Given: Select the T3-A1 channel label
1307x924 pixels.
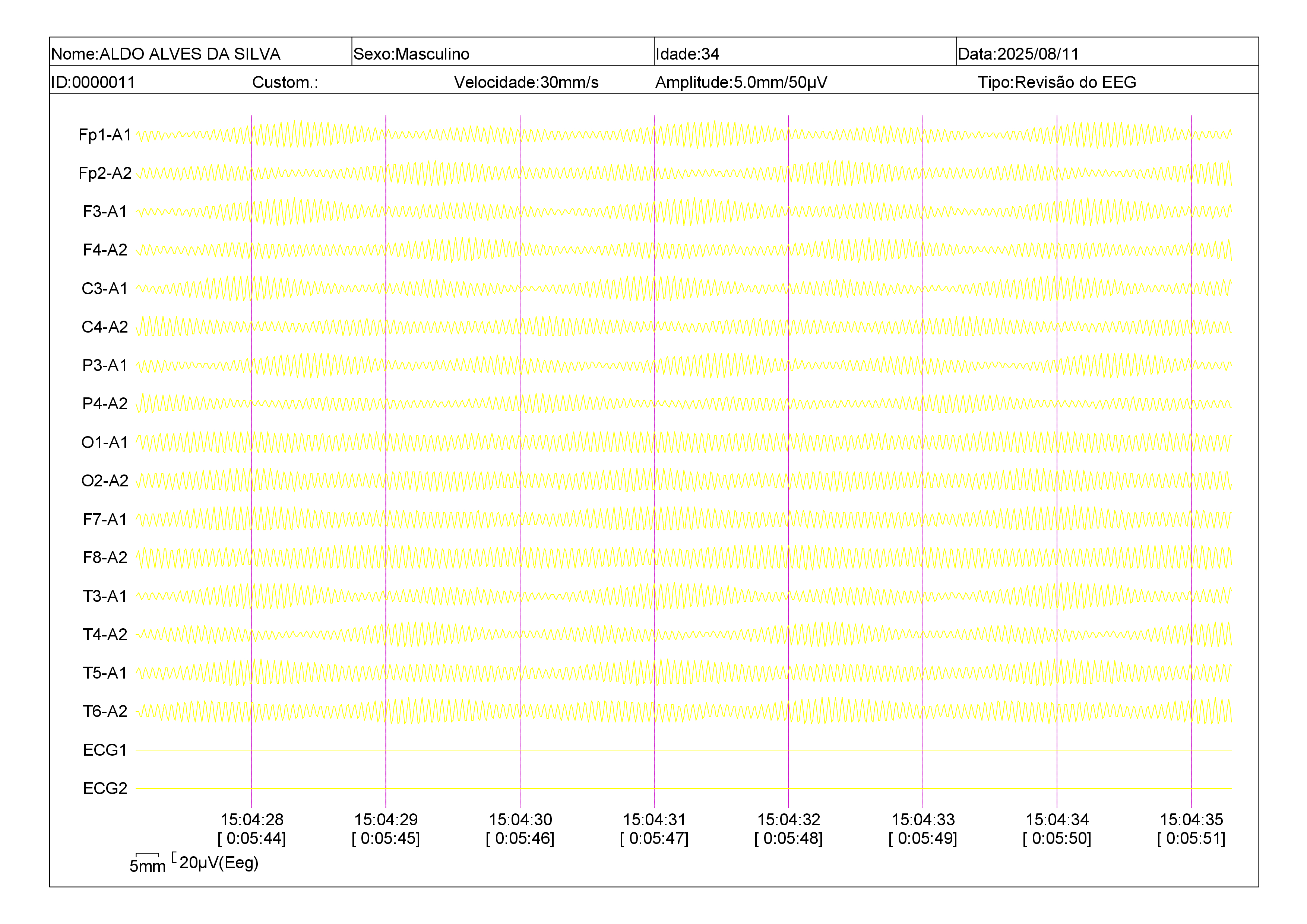Looking at the screenshot, I should (105, 596).
